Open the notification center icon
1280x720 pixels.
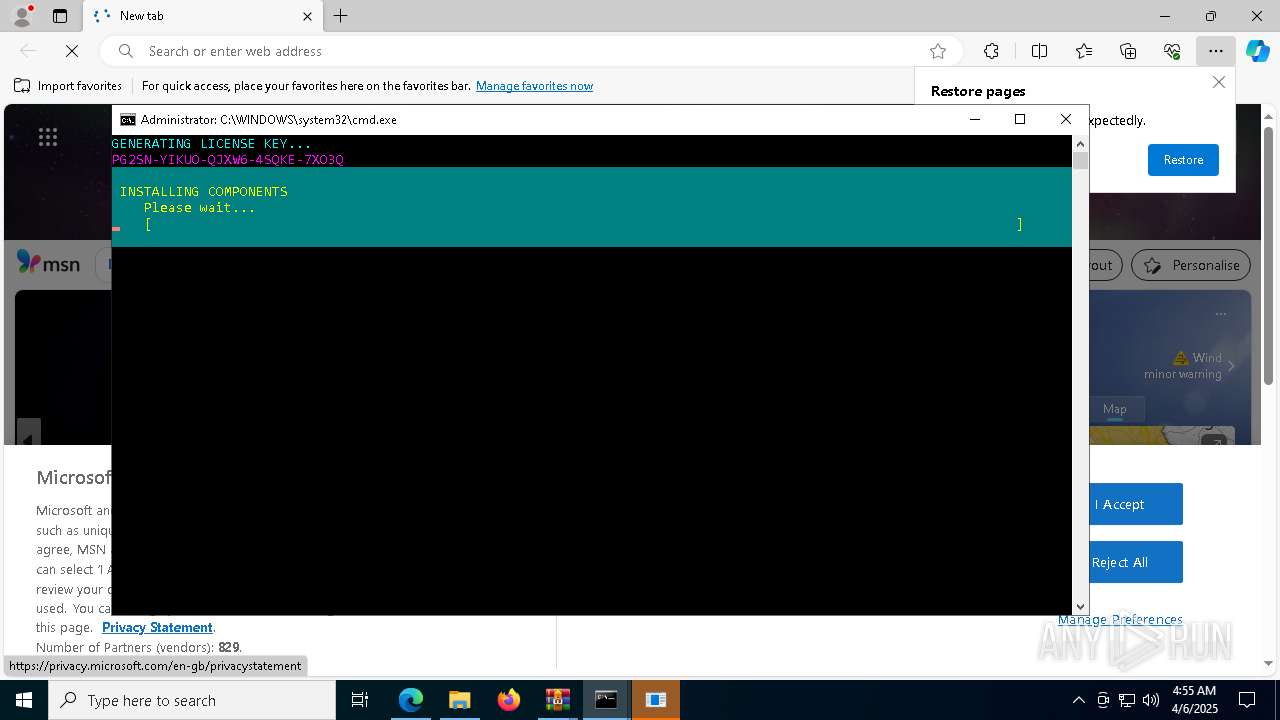pyautogui.click(x=1247, y=700)
